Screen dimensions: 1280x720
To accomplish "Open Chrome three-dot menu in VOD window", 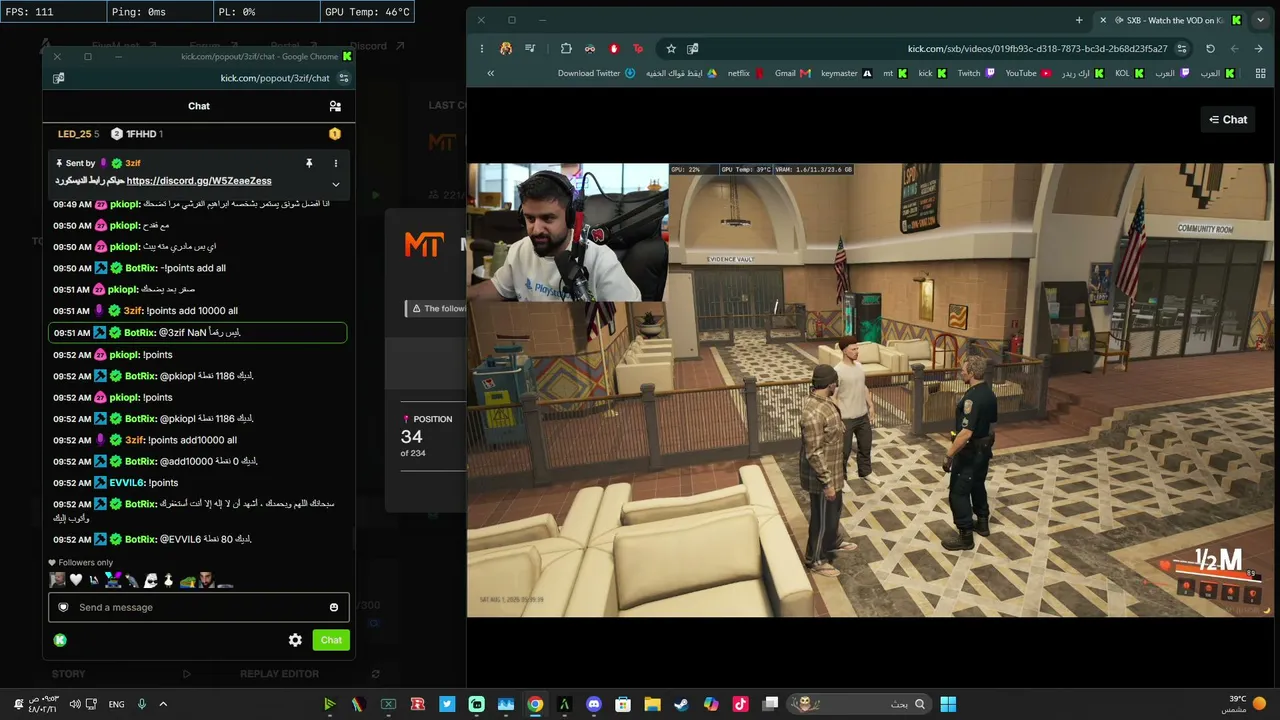I will [481, 48].
